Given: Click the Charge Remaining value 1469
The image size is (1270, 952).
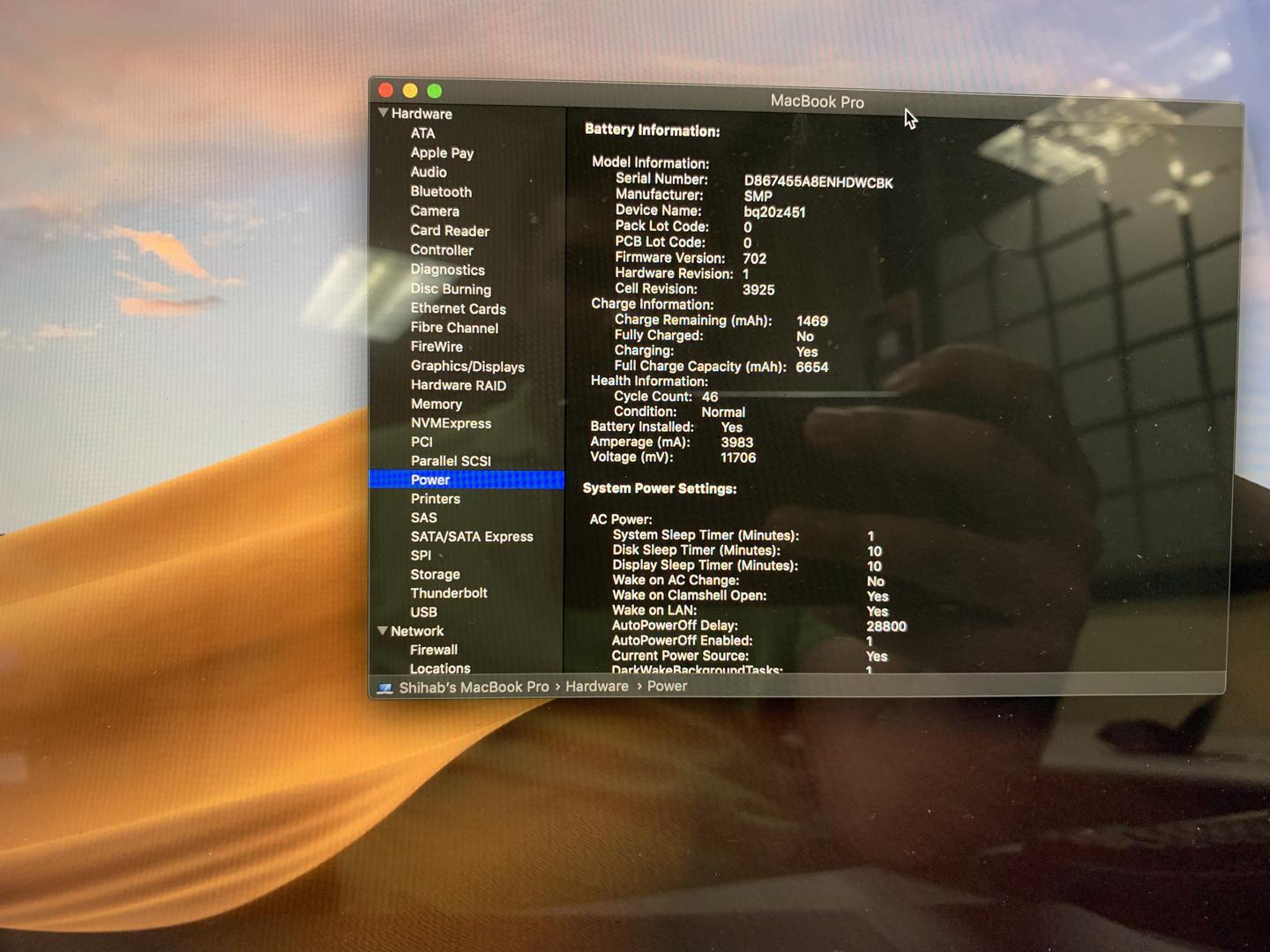Looking at the screenshot, I should coord(812,321).
